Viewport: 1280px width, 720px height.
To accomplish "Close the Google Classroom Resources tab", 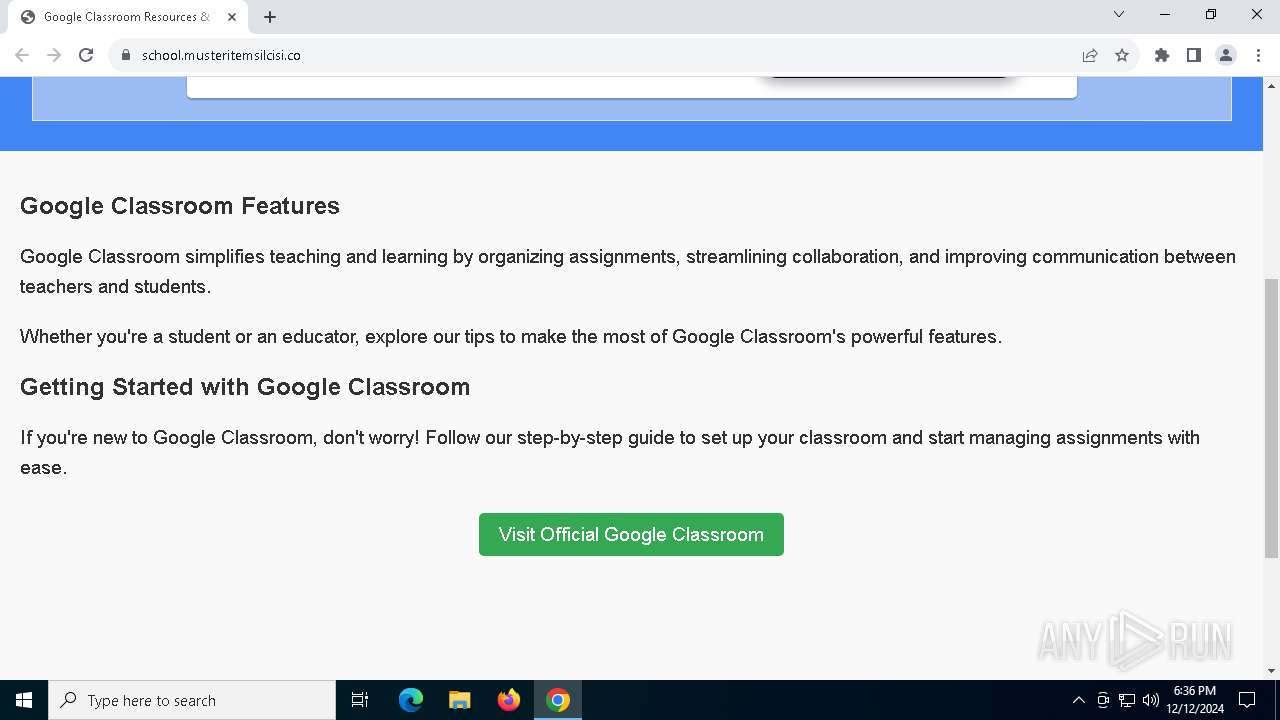I will 232,17.
